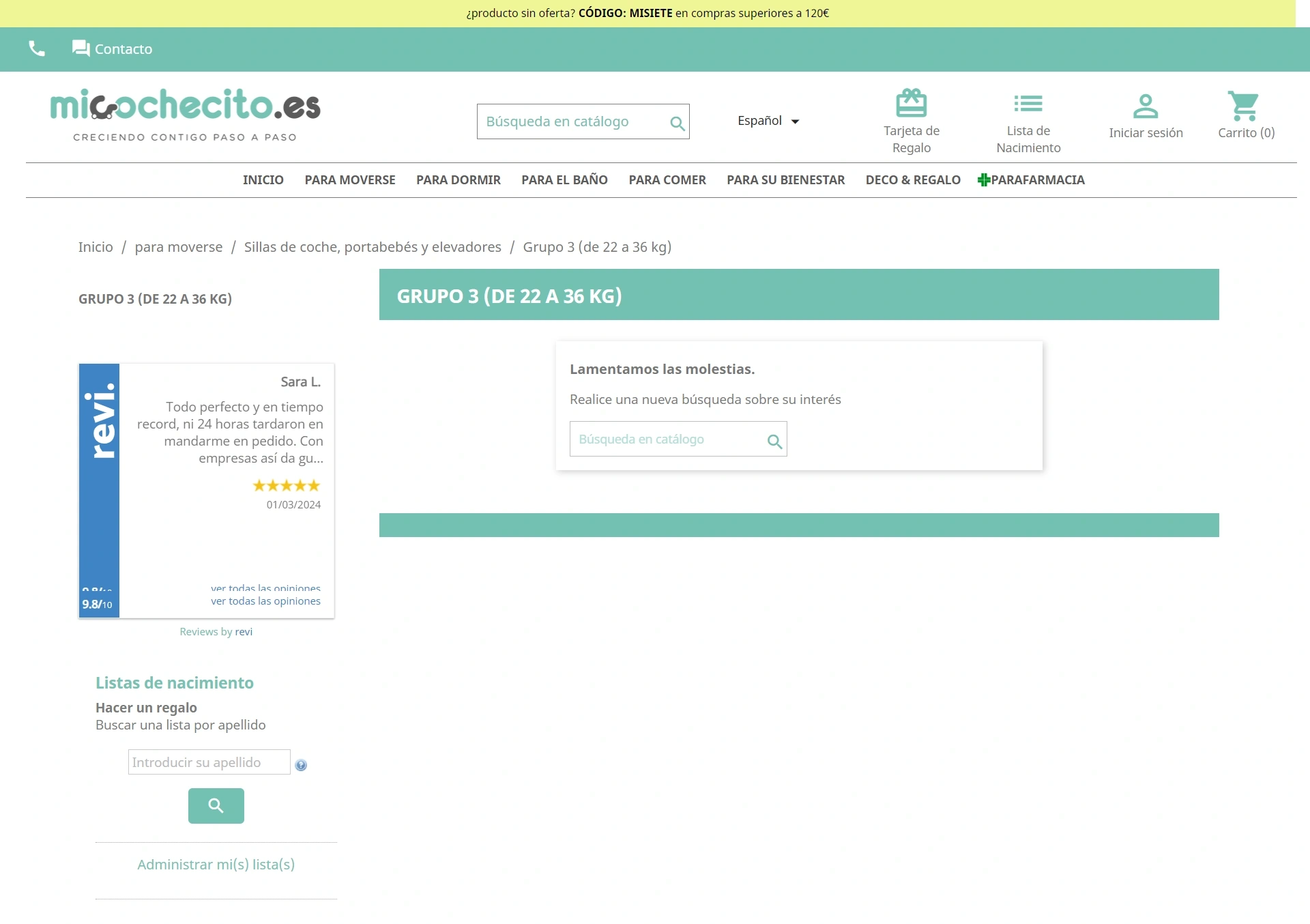Click the help question mark icon
Image resolution: width=1310 pixels, height=924 pixels.
(x=301, y=765)
